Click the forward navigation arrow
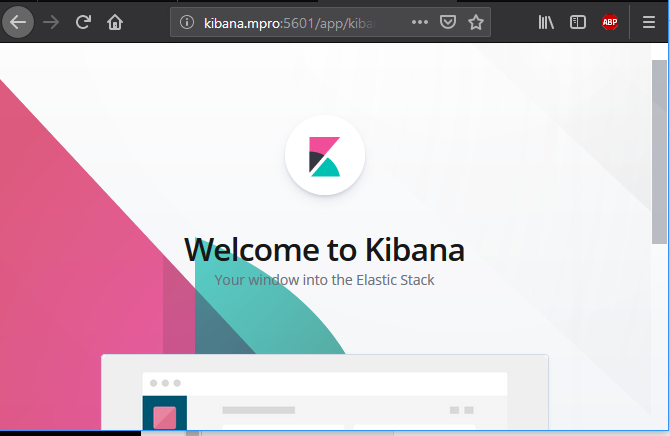 (51, 22)
